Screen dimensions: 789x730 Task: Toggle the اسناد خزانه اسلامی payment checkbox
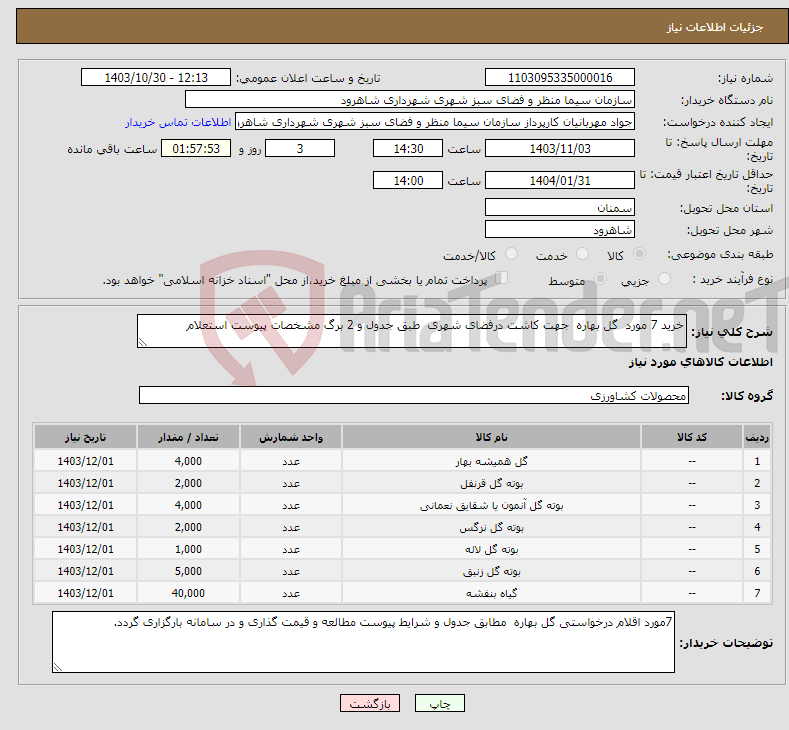pyautogui.click(x=501, y=278)
